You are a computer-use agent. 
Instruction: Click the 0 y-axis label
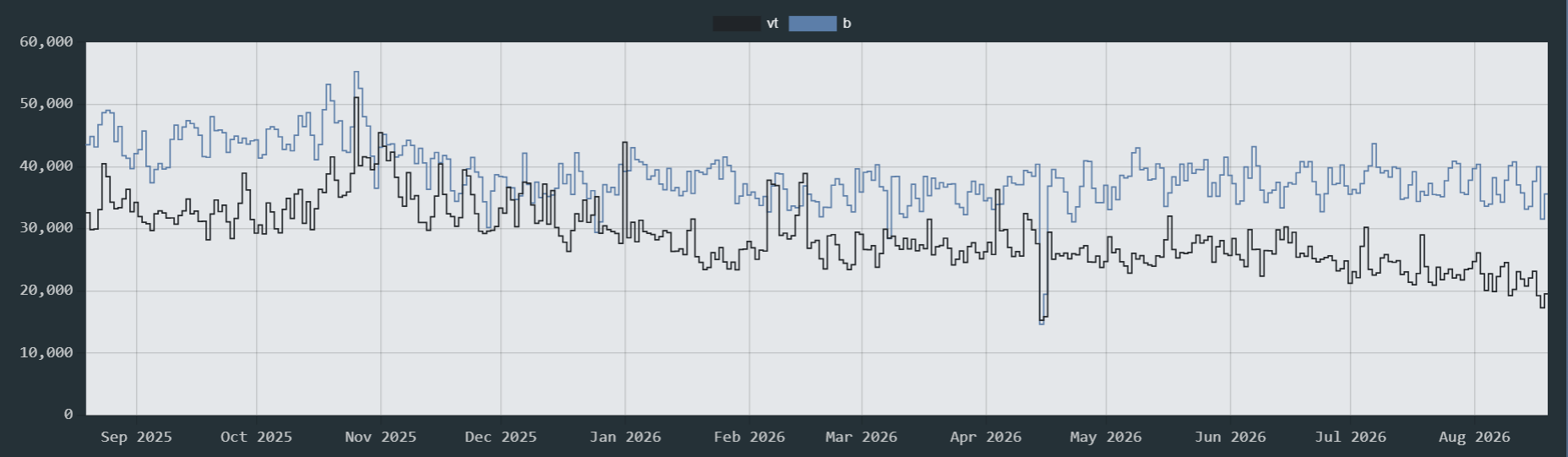pyautogui.click(x=68, y=414)
